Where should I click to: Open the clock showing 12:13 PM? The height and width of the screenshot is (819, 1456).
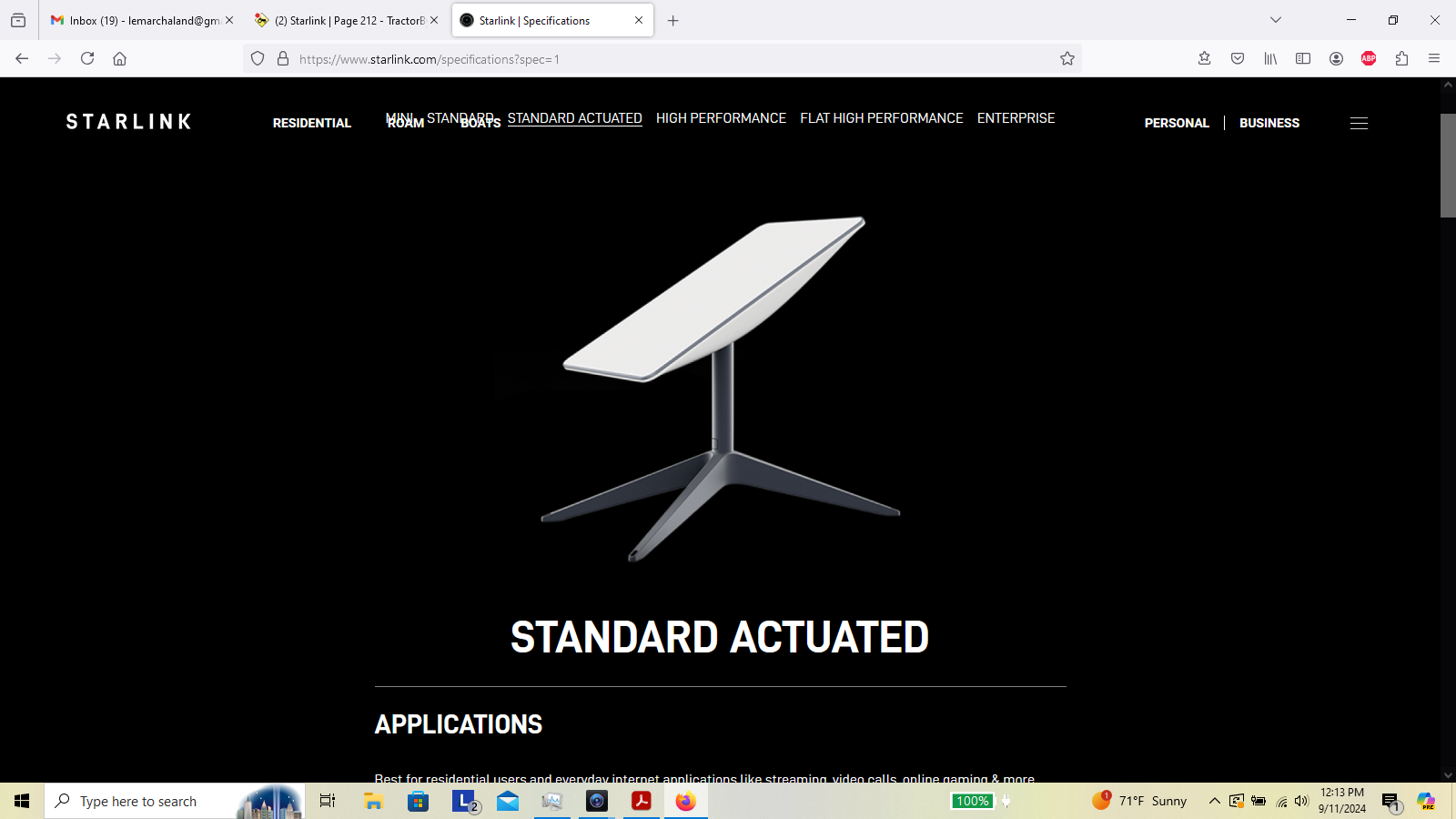coord(1342,801)
